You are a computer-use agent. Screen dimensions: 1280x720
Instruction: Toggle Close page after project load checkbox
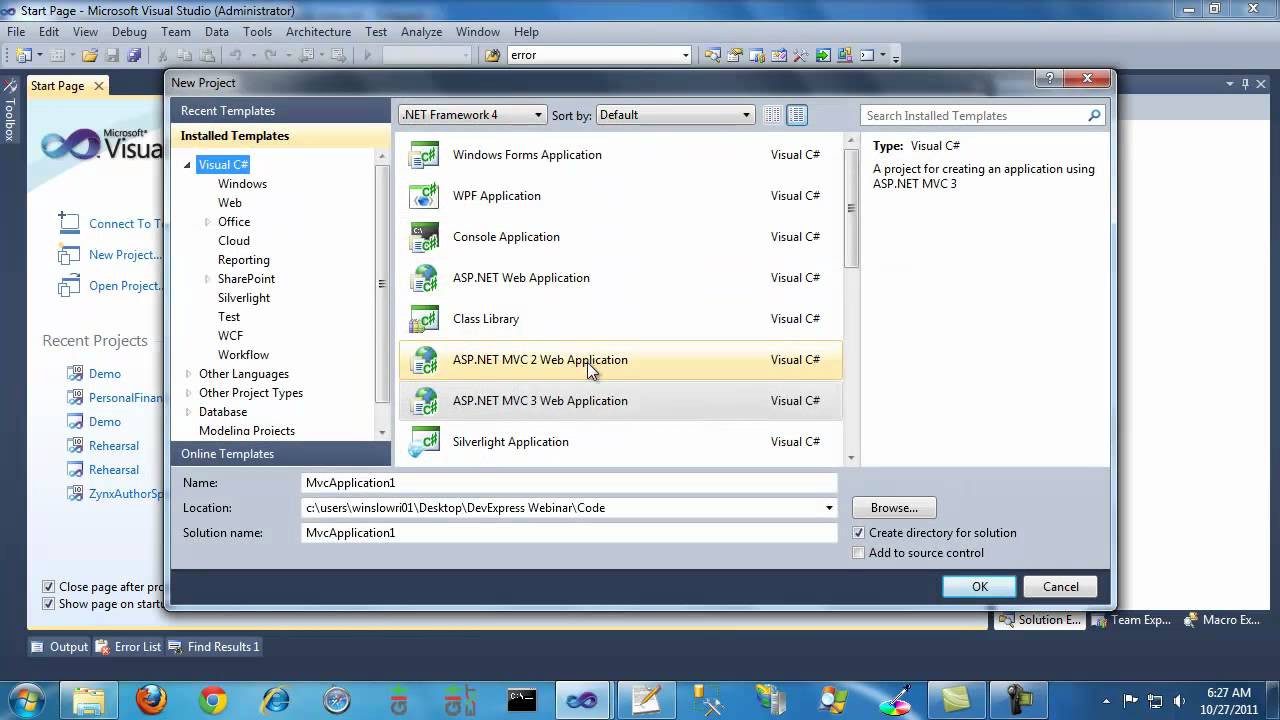tap(48, 587)
